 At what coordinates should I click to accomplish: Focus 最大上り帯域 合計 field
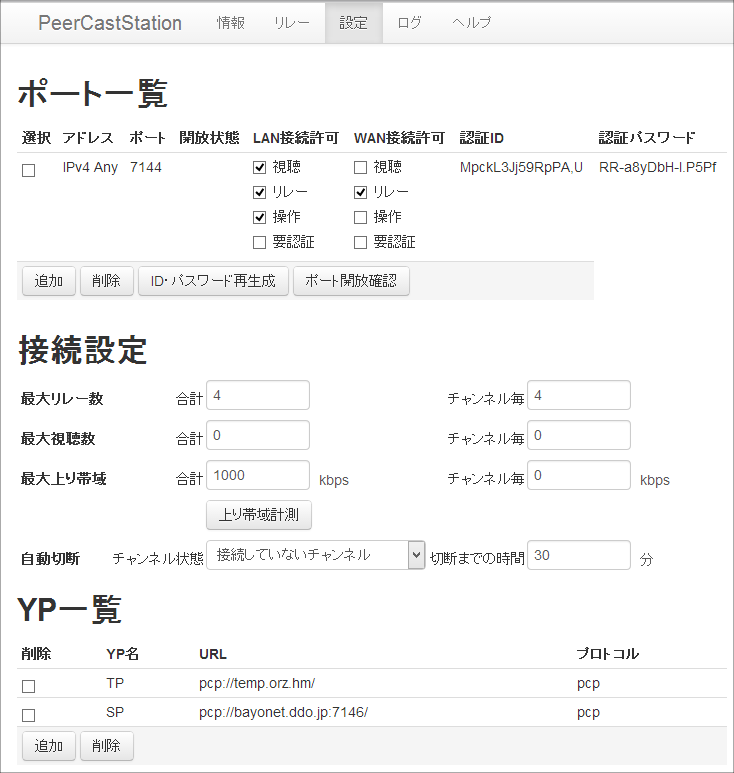[x=258, y=475]
